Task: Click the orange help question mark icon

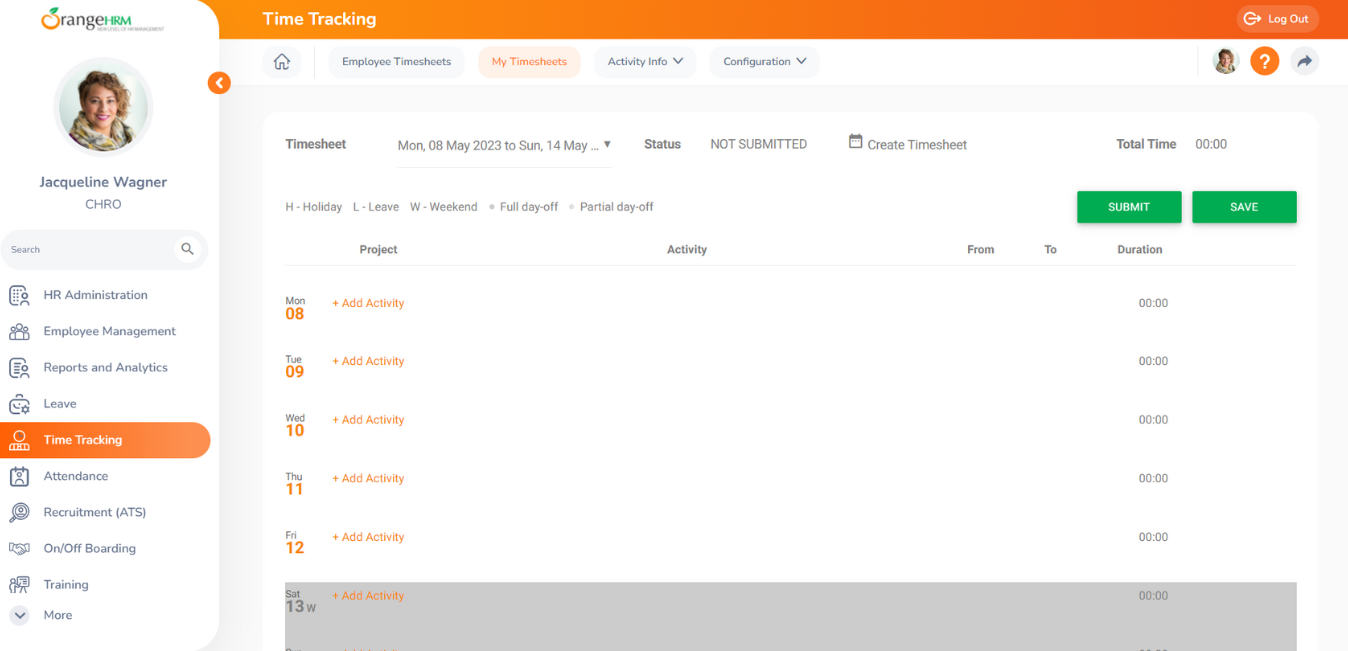Action: [x=1264, y=61]
